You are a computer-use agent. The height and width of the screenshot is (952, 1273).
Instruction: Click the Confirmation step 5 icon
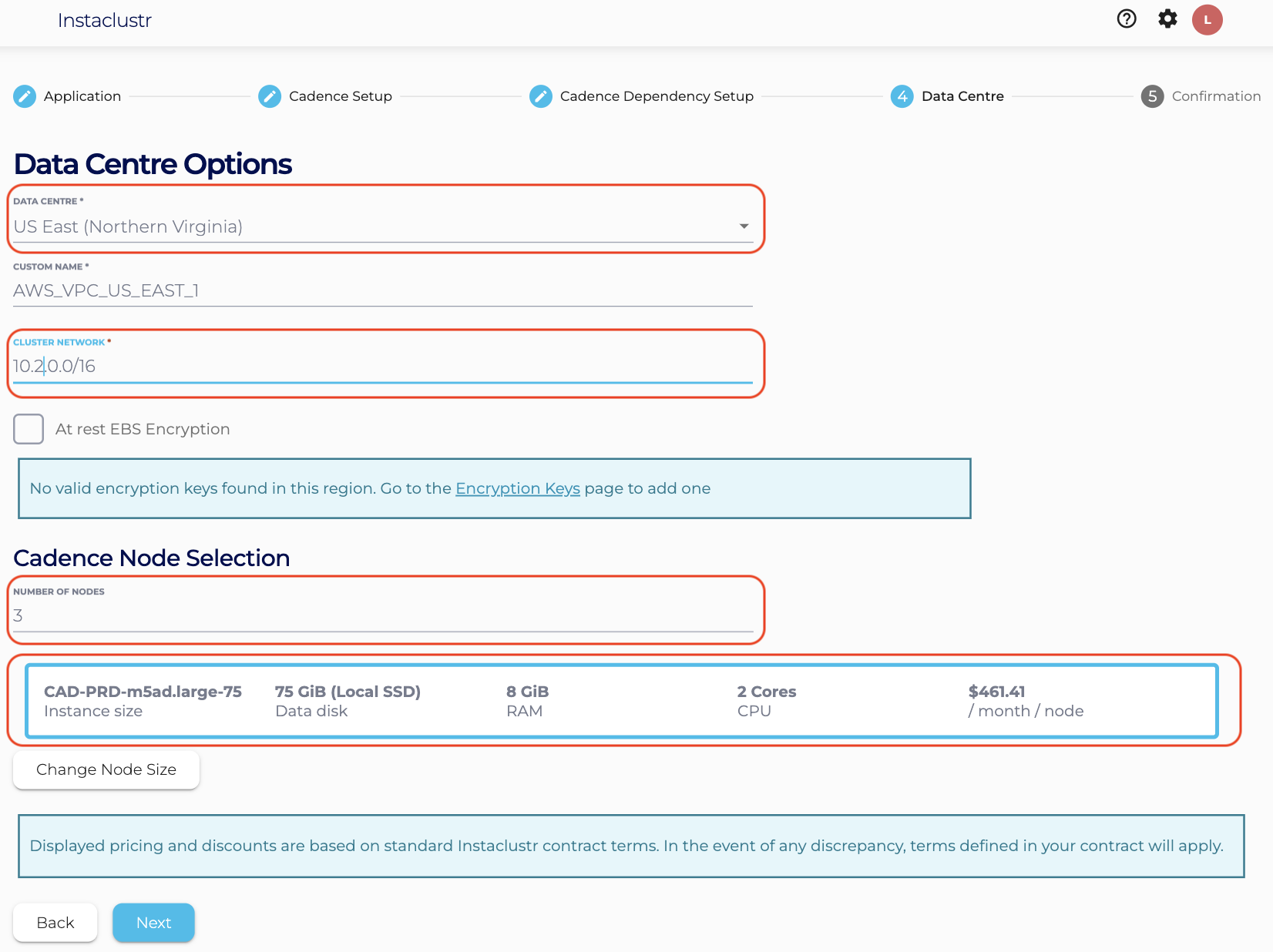click(x=1152, y=96)
